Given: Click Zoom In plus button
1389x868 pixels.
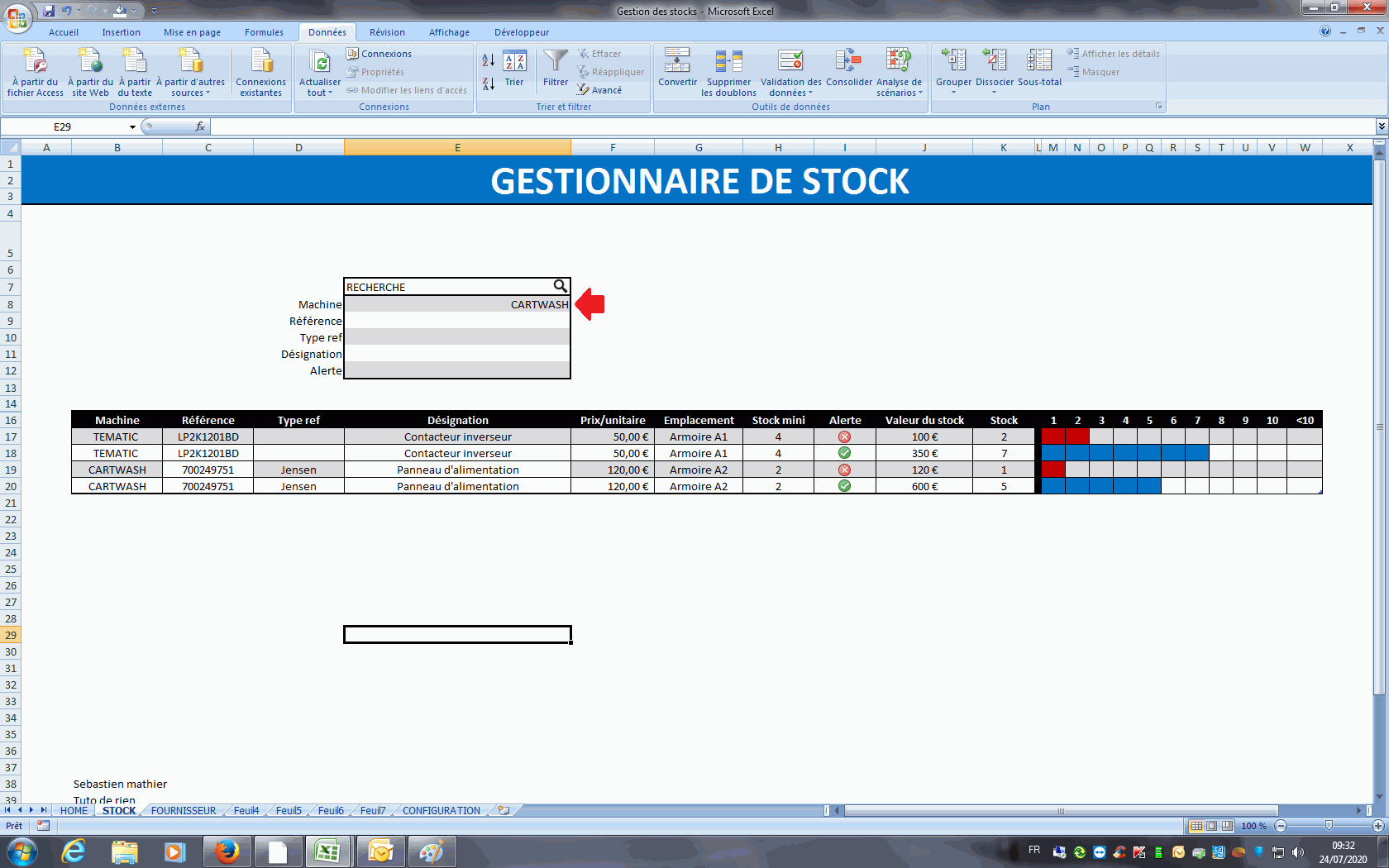Looking at the screenshot, I should coord(1377,826).
